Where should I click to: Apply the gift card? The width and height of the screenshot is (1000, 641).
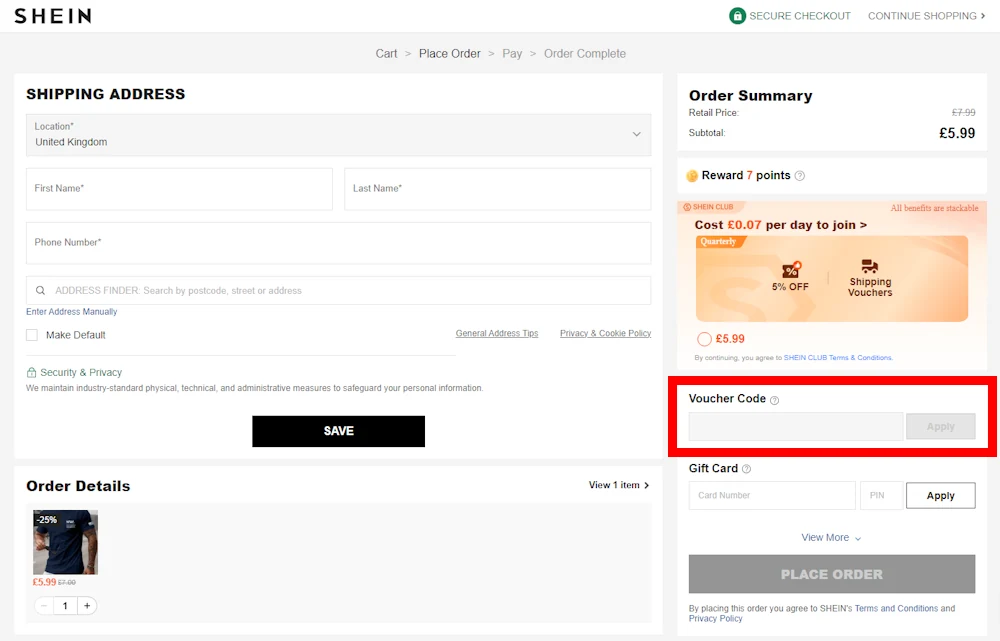pos(941,496)
